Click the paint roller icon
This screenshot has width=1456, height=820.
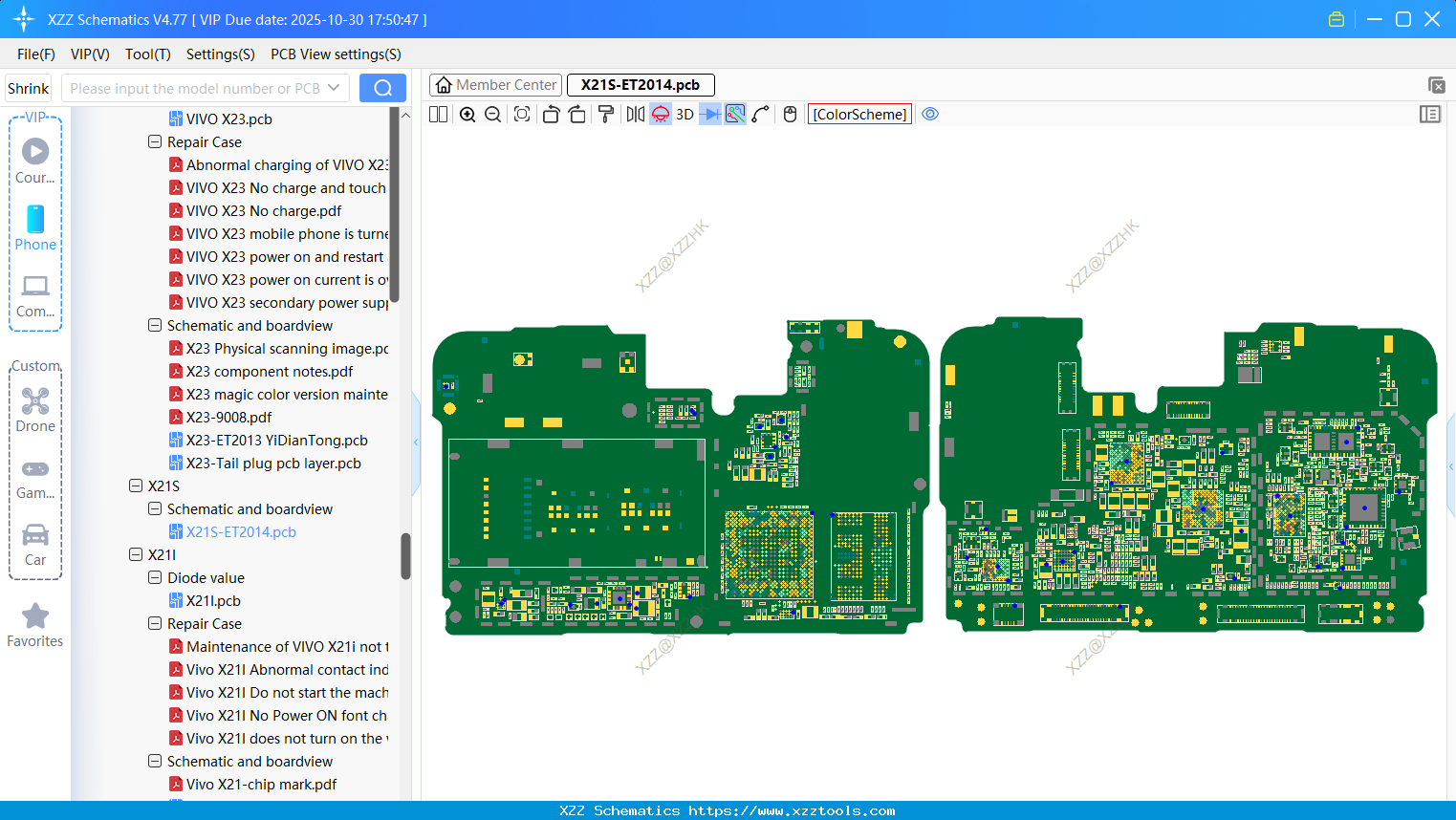[x=606, y=115]
